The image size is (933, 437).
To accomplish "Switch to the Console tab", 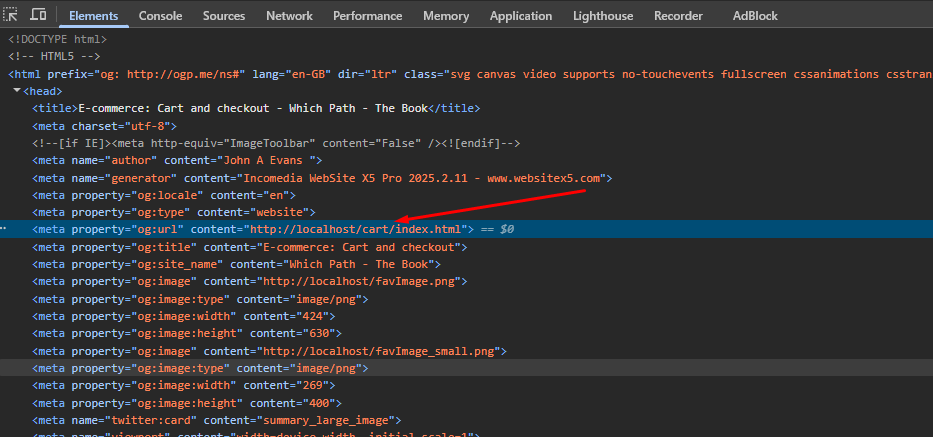I will [160, 16].
